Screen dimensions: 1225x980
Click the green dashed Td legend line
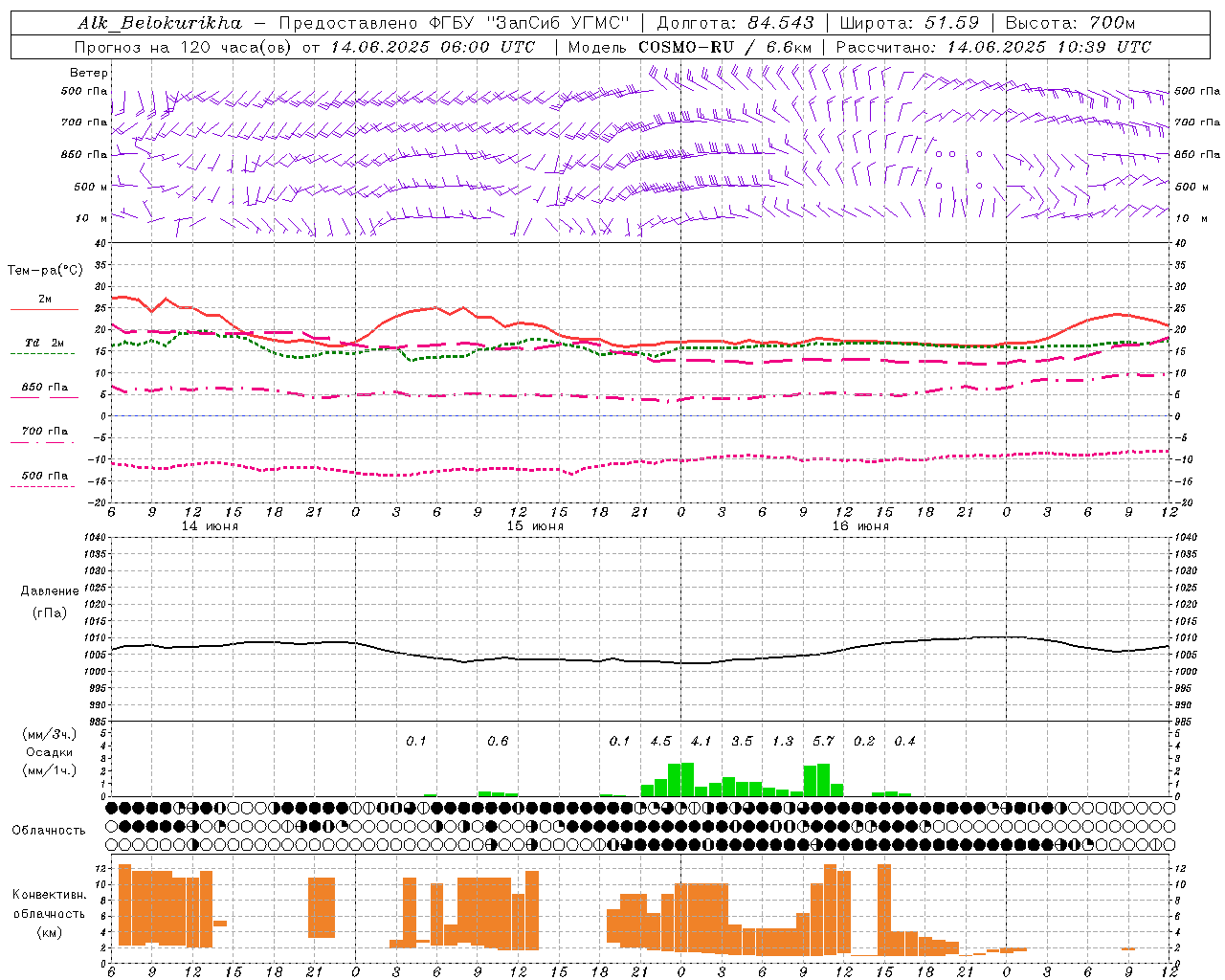(43, 353)
